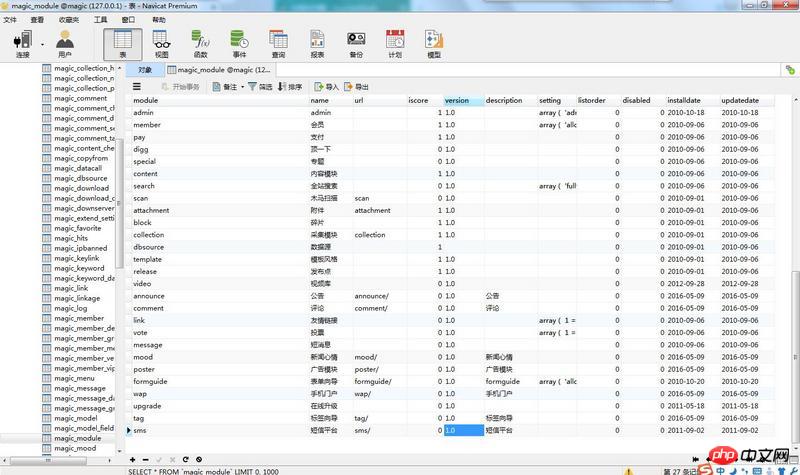Select magic_log in the table tree
Viewport: 800px width, 475px height.
point(70,308)
